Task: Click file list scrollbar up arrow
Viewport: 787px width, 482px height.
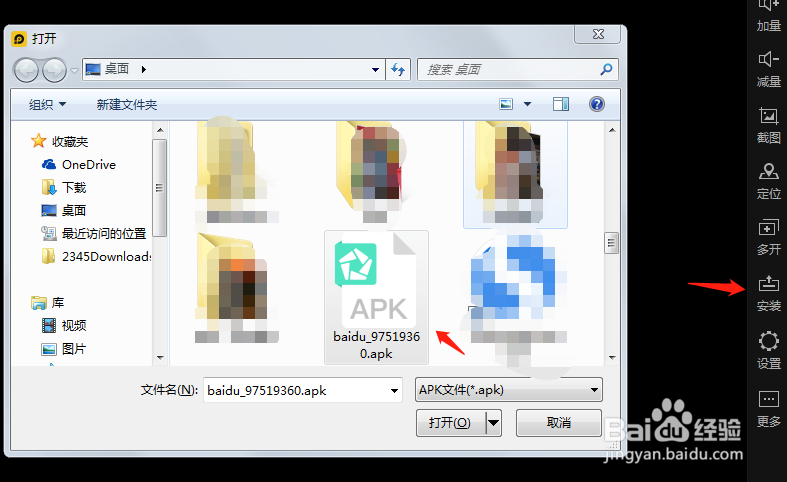Action: (x=612, y=130)
